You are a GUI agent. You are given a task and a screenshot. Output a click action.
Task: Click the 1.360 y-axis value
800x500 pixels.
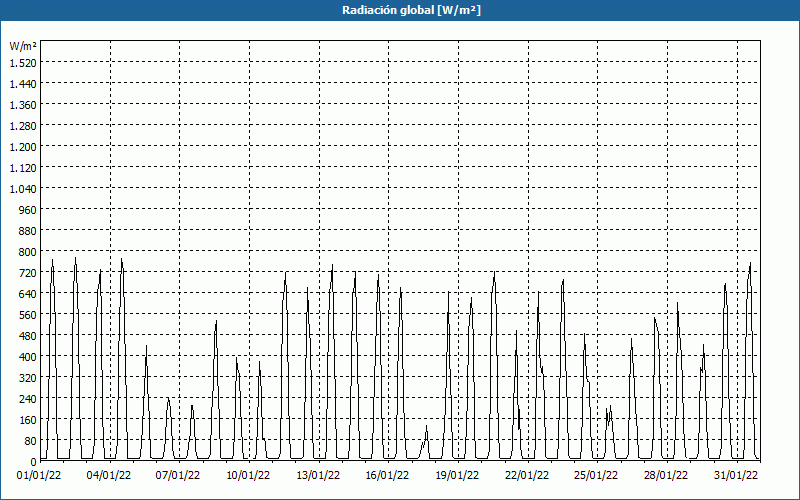(23, 105)
